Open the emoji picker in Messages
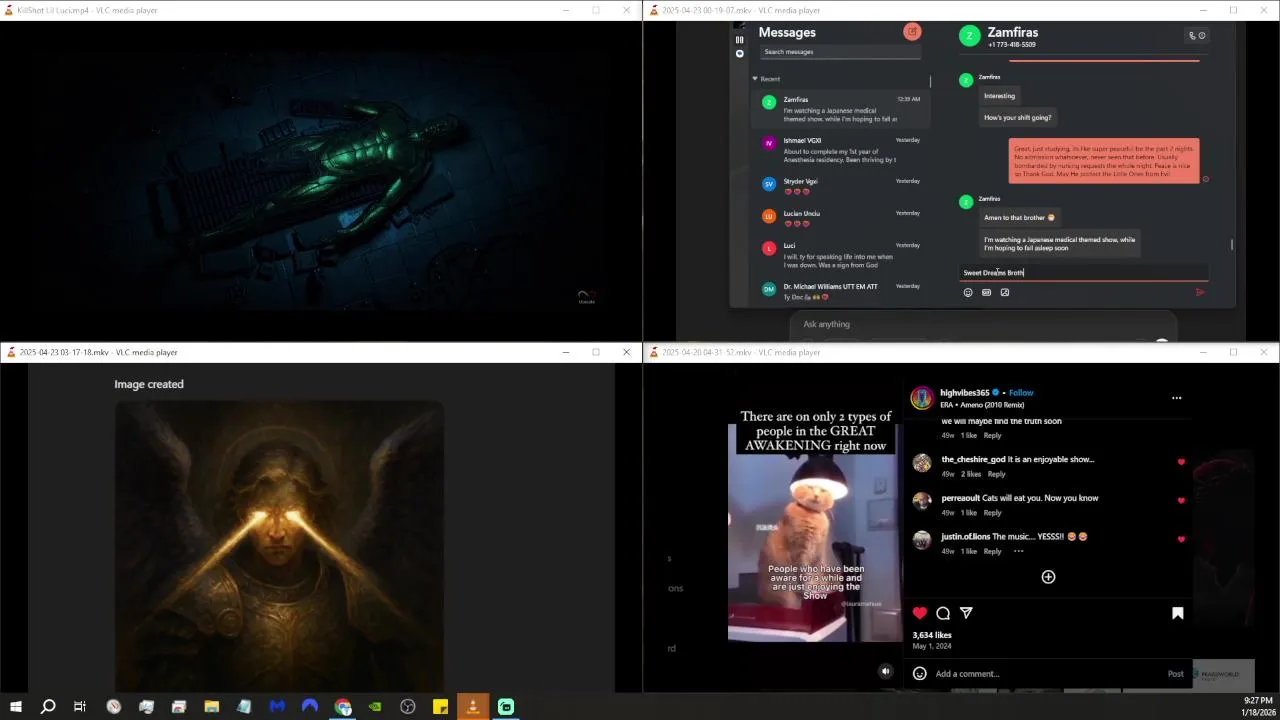 click(x=967, y=292)
